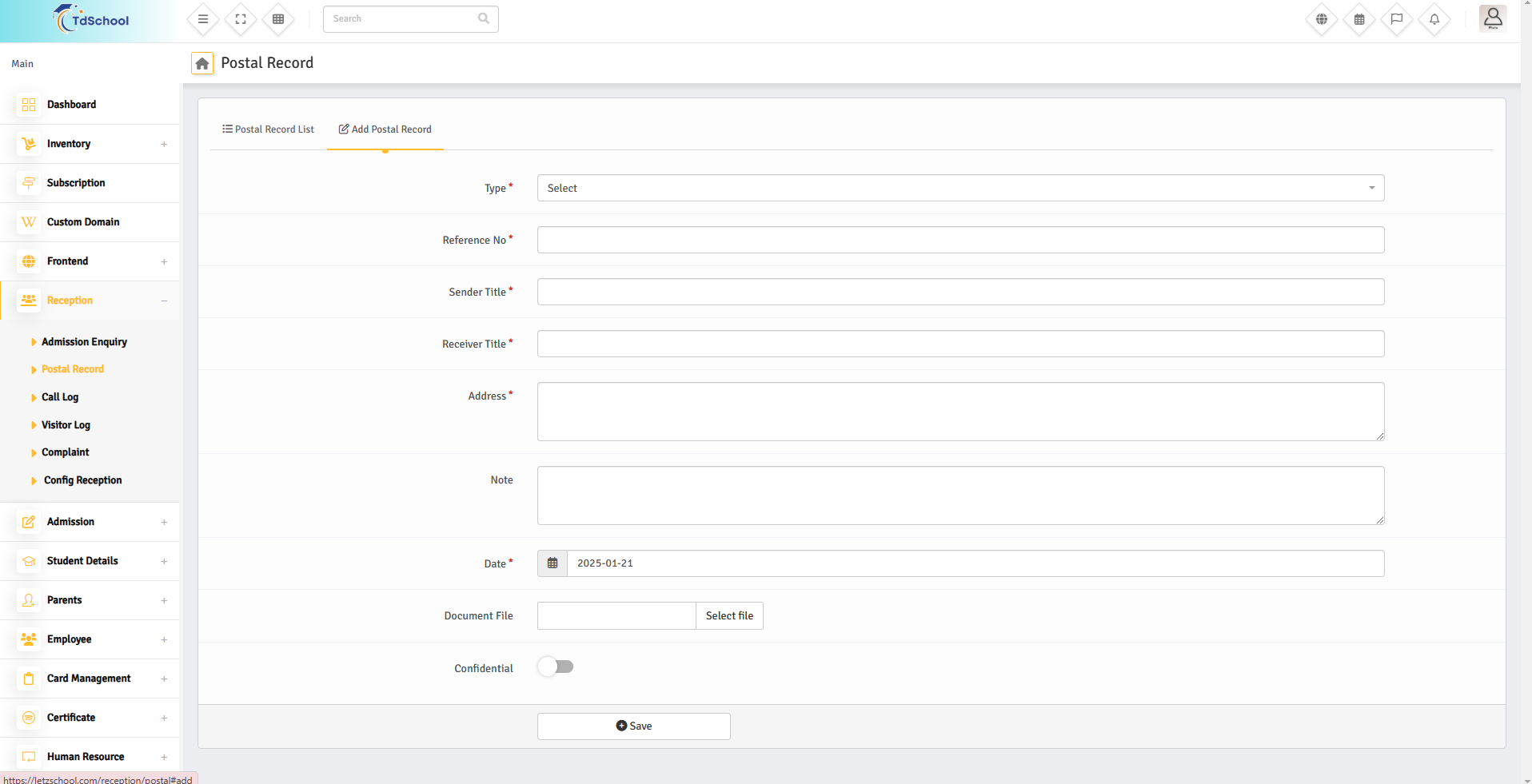Click the flag icon in header
1532x784 pixels.
pos(1397,19)
